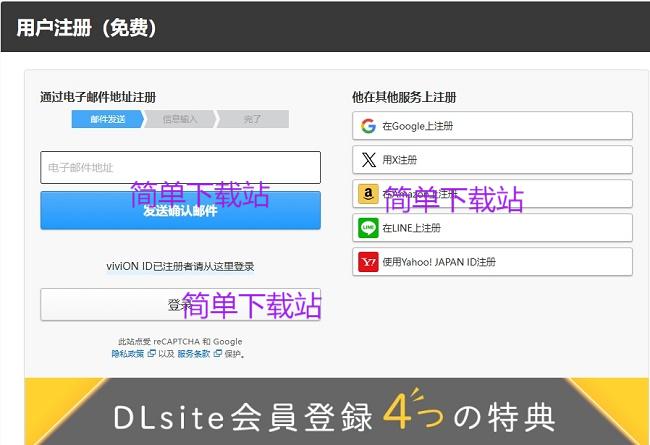Click the DLsite 会員登録 特典 banner
Image resolution: width=650 pixels, height=445 pixels.
click(x=337, y=411)
